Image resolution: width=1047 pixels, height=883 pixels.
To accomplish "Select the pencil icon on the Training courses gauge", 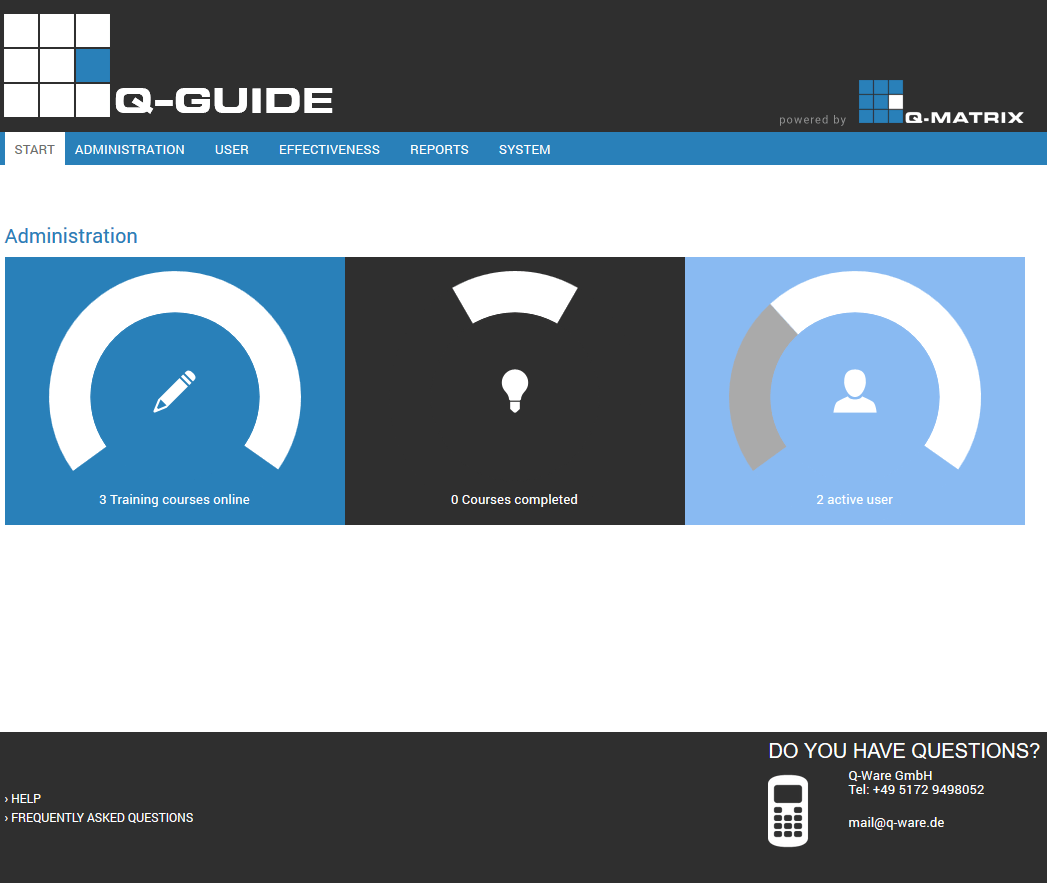I will [x=173, y=392].
